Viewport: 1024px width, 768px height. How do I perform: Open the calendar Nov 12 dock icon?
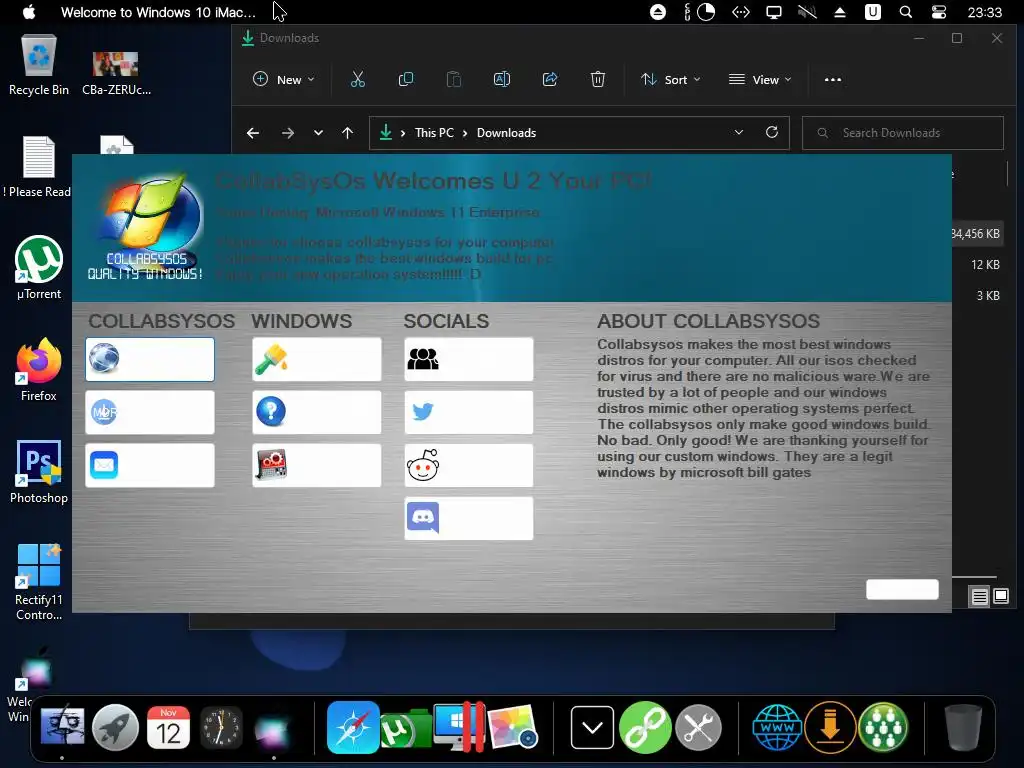(x=168, y=728)
